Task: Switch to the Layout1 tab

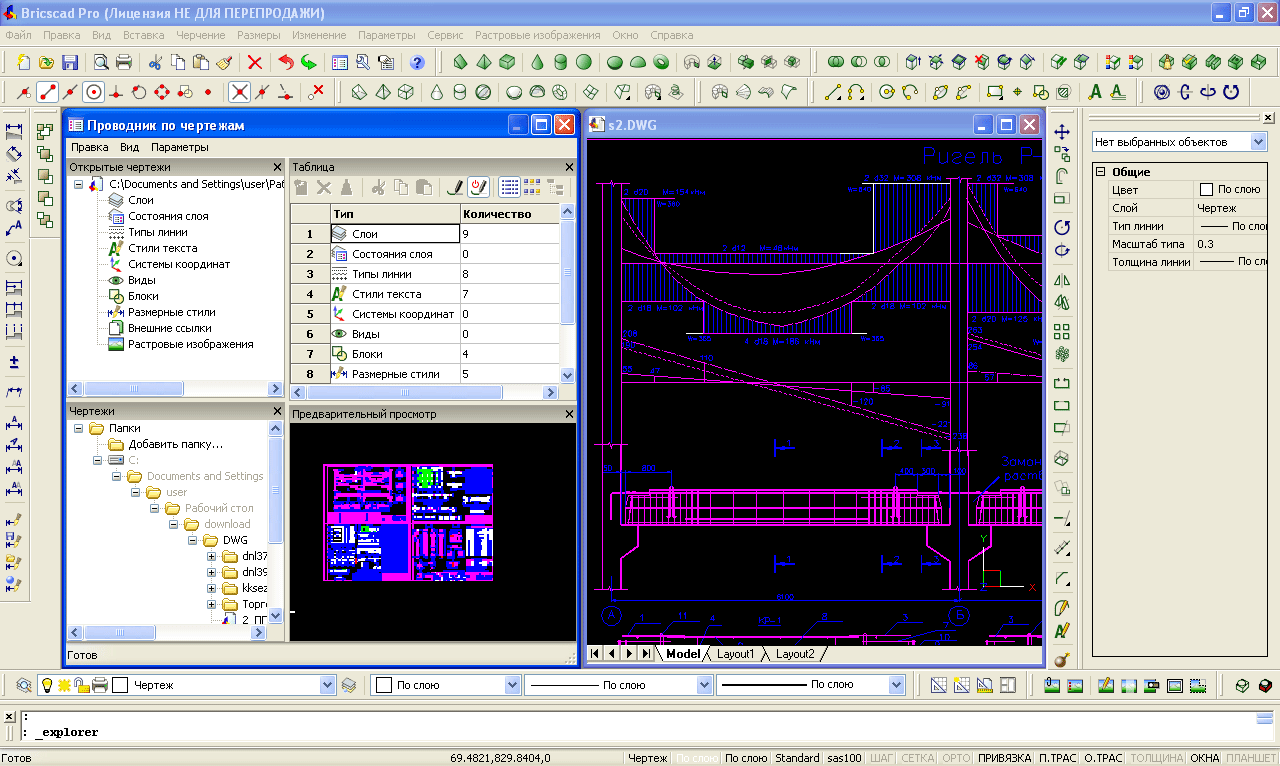Action: (x=734, y=654)
